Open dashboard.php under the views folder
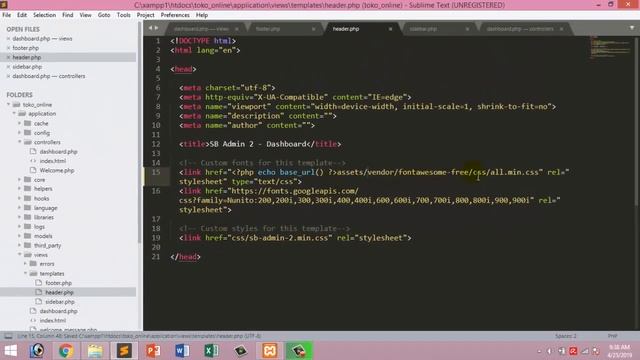 [58, 311]
